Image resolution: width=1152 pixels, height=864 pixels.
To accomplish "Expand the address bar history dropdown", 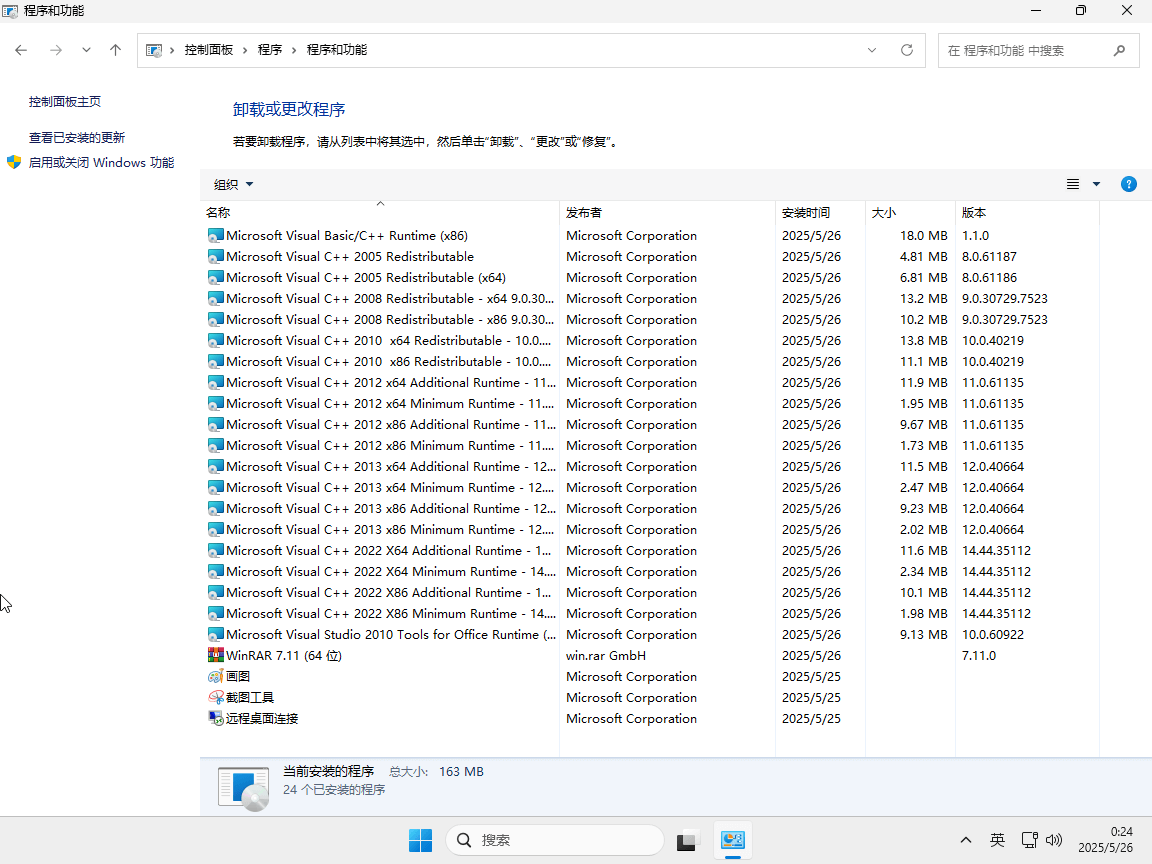I will point(872,50).
